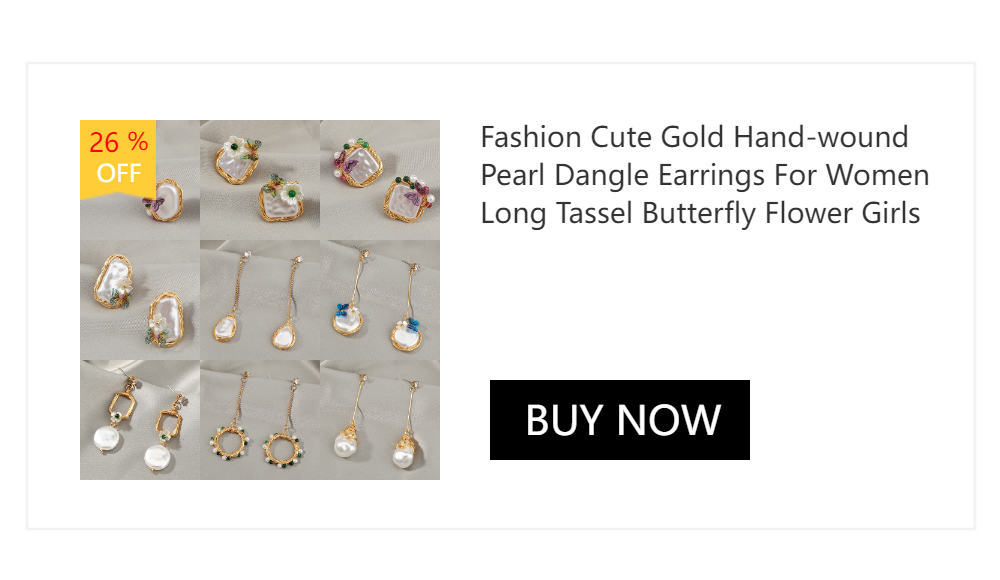Click the left green-beaded gold hoop earring
This screenshot has width=1000, height=580.
[230, 442]
